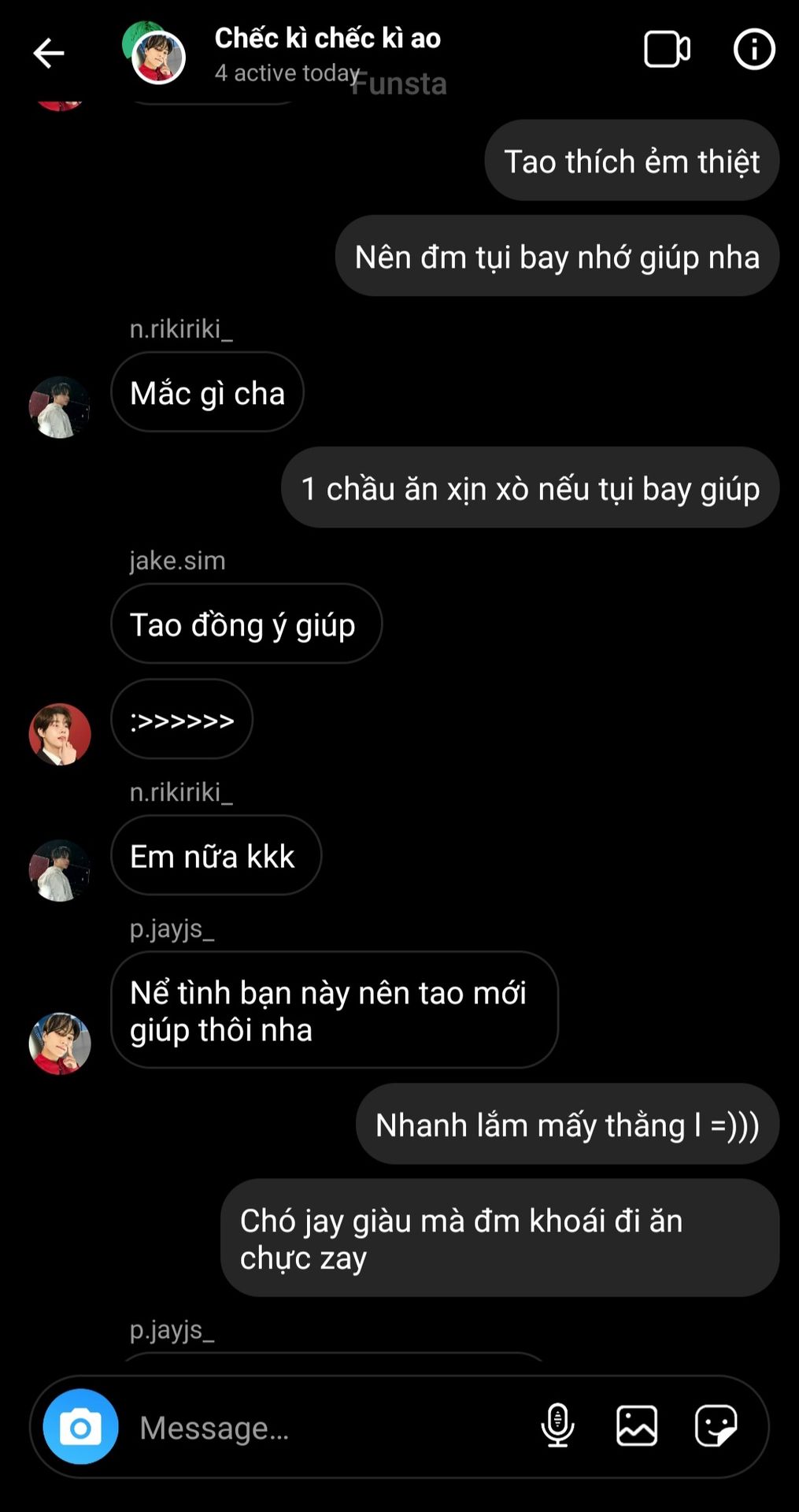The image size is (799, 1512).
Task: Open the chat info details icon
Action: (754, 50)
